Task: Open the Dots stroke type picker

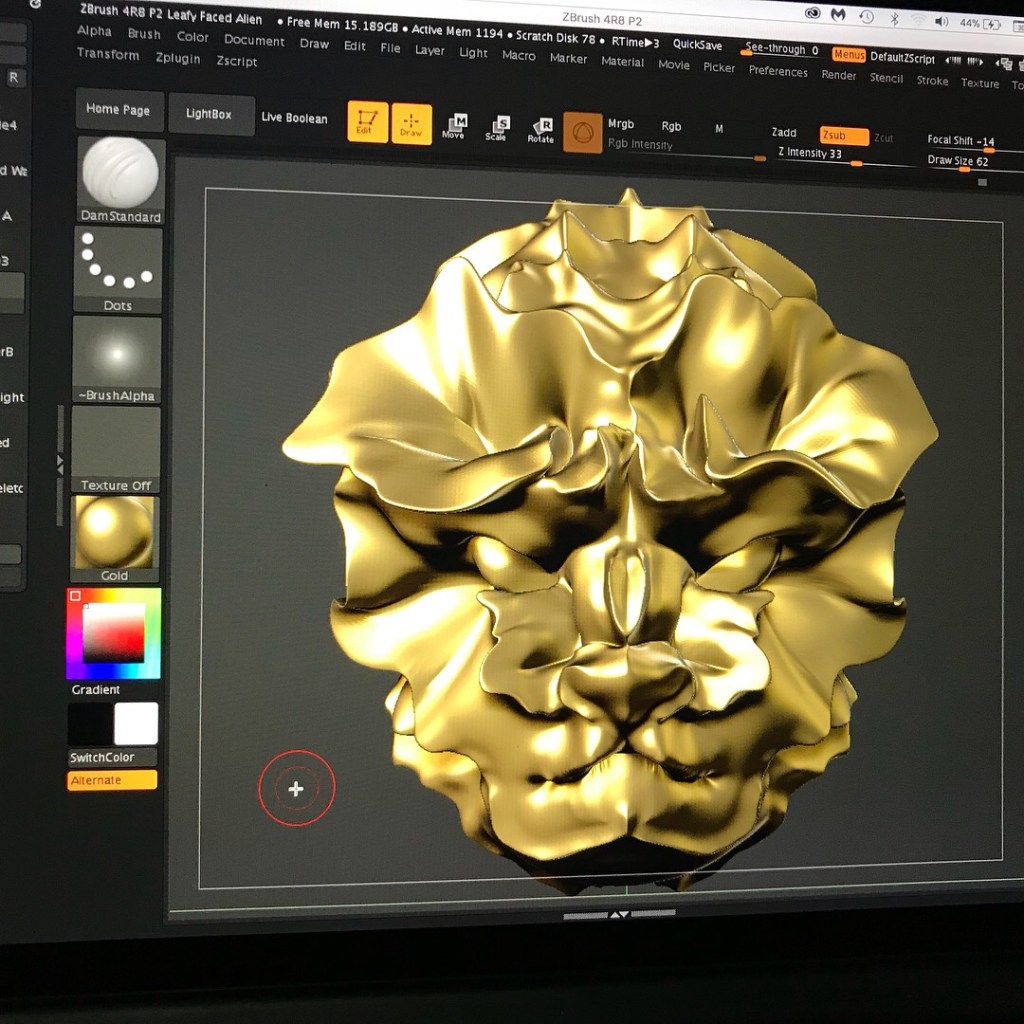Action: tap(117, 270)
